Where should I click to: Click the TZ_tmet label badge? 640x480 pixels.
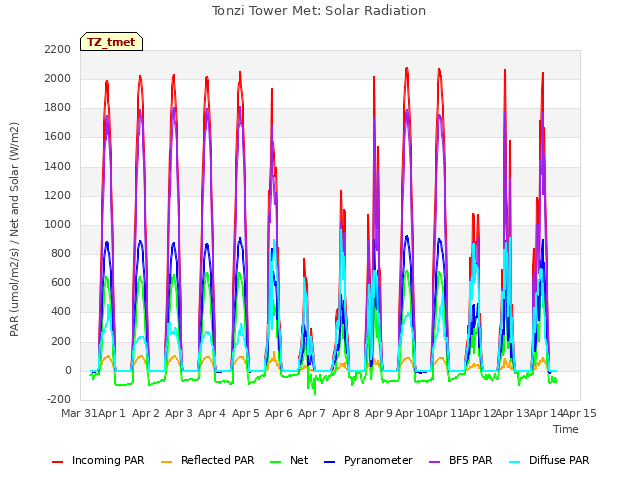111,42
